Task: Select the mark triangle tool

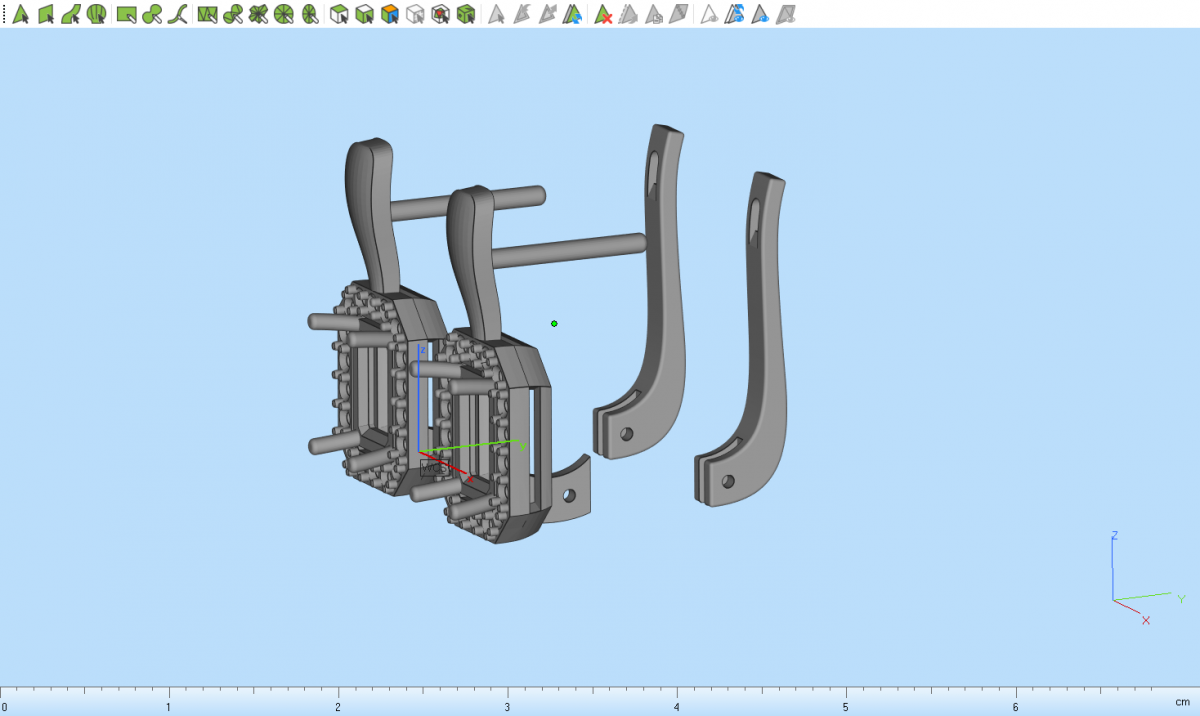Action: click(19, 15)
